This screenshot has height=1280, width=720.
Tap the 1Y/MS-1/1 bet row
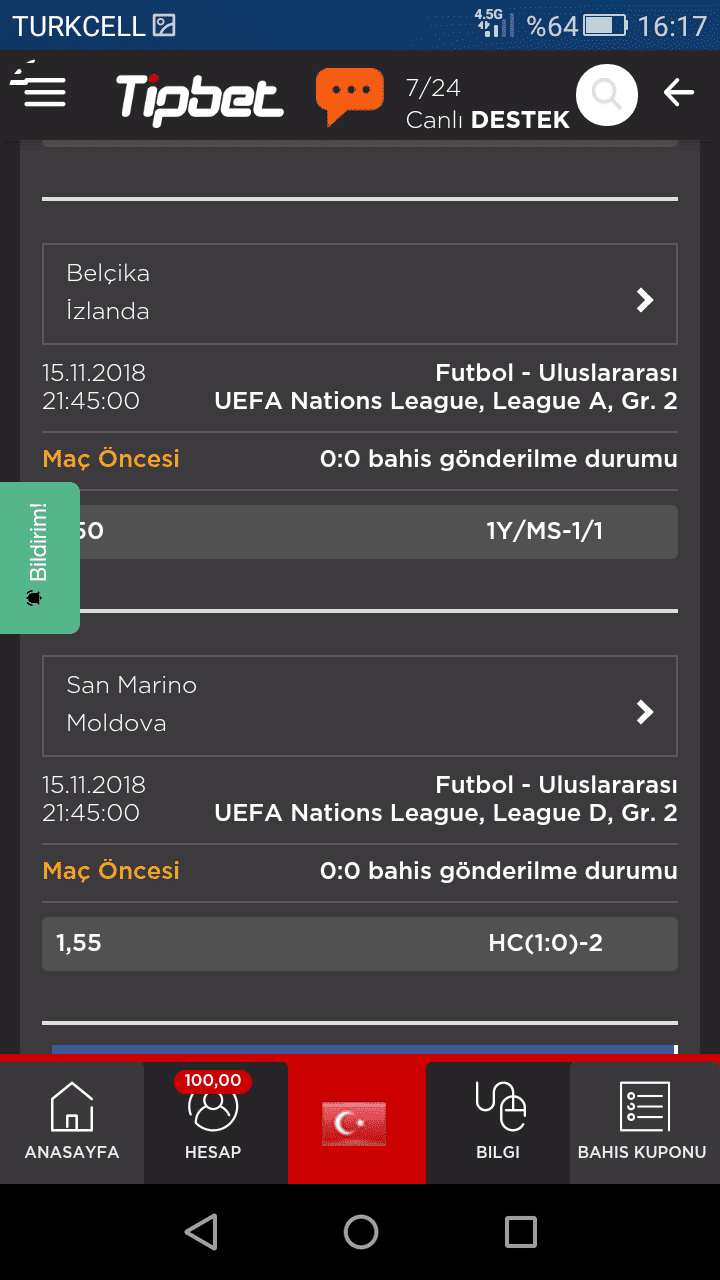tap(360, 531)
